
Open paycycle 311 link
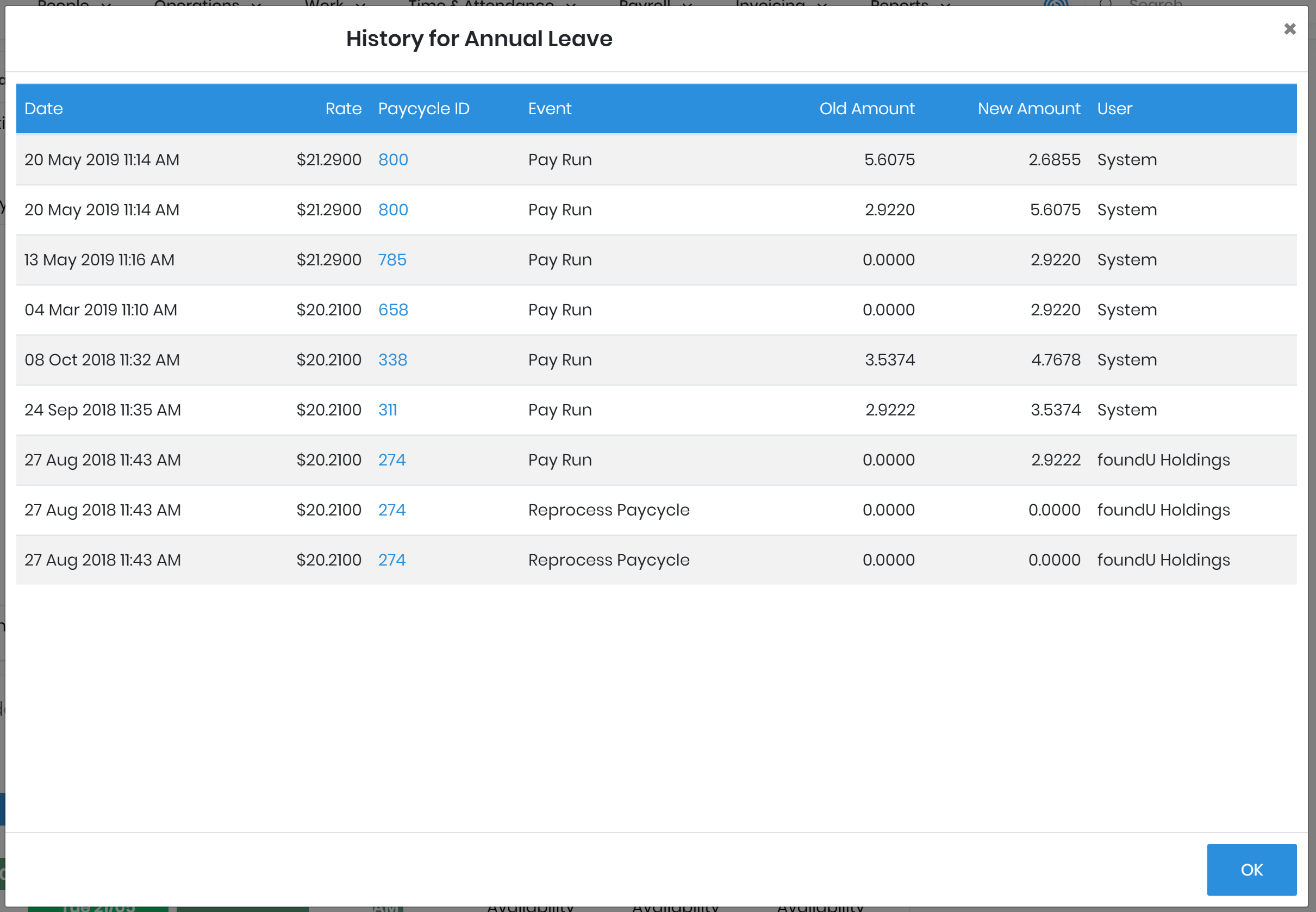(387, 410)
